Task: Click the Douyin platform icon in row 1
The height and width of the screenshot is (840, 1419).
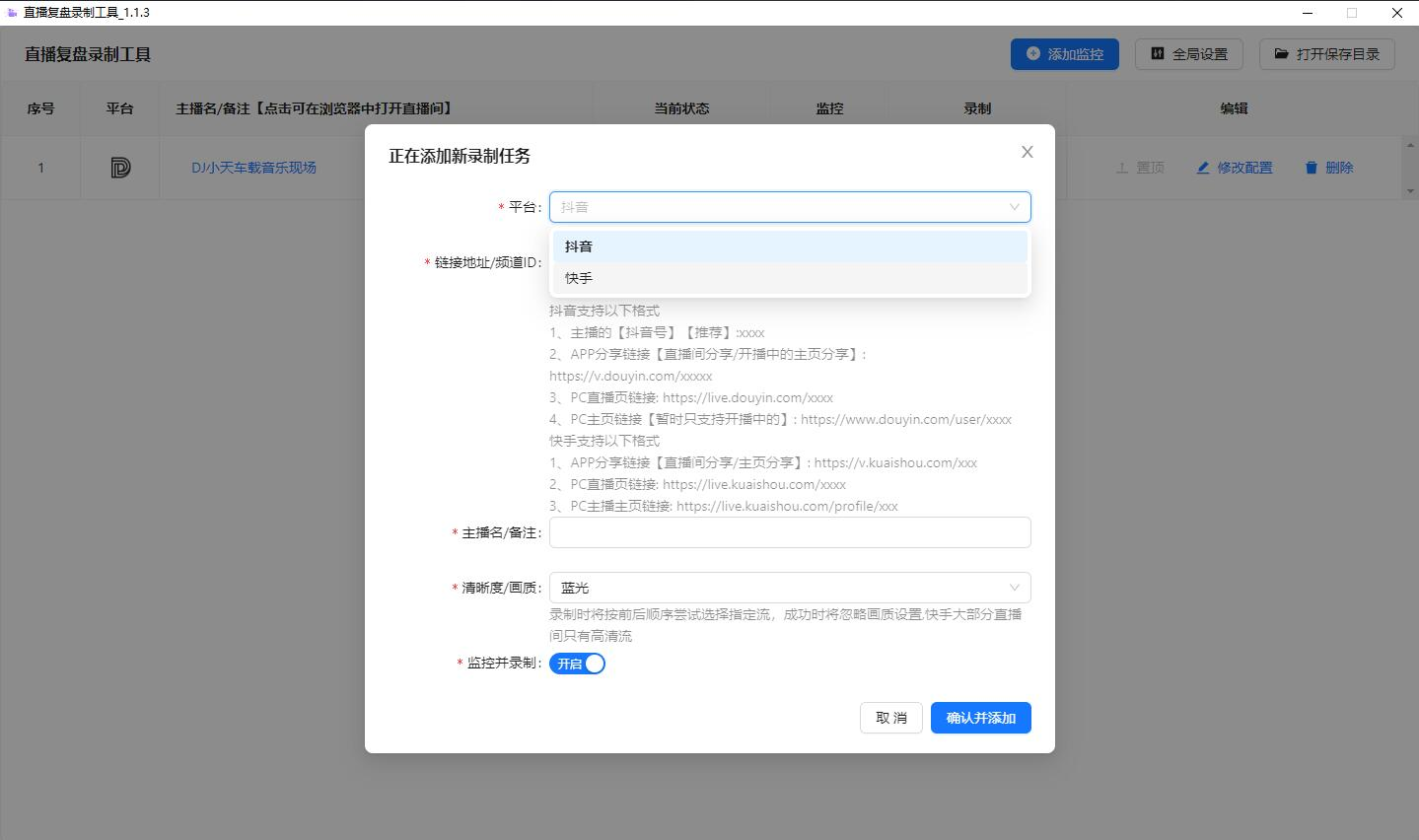Action: click(120, 169)
